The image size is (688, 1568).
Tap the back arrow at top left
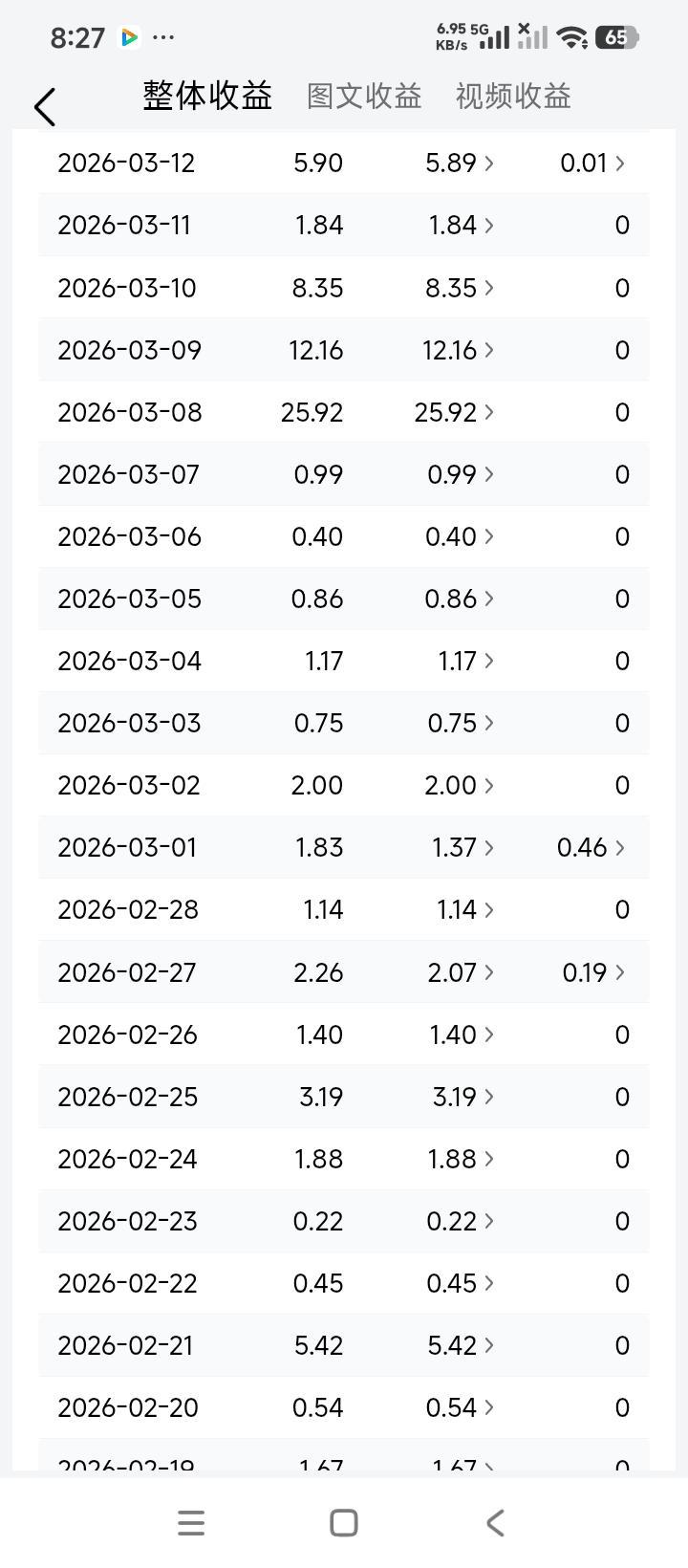click(x=45, y=106)
